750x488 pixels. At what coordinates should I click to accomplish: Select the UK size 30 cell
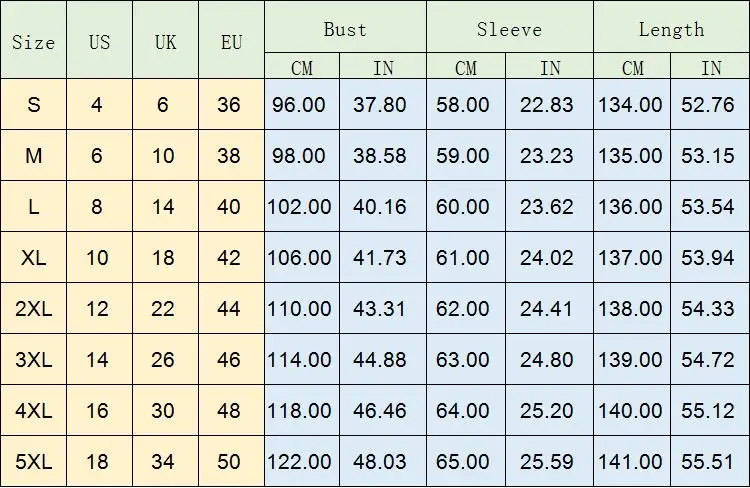click(x=165, y=410)
